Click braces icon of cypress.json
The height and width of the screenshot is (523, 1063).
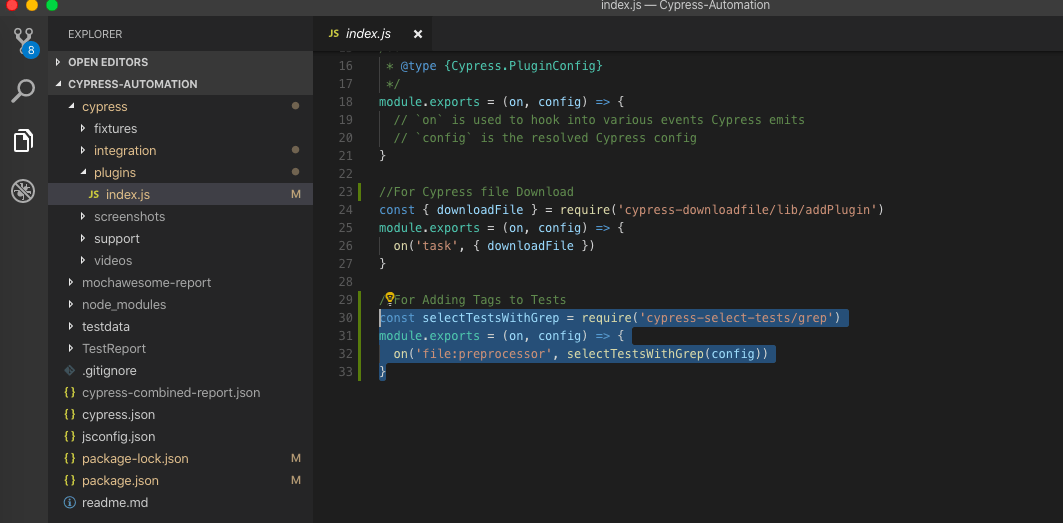pyautogui.click(x=69, y=414)
